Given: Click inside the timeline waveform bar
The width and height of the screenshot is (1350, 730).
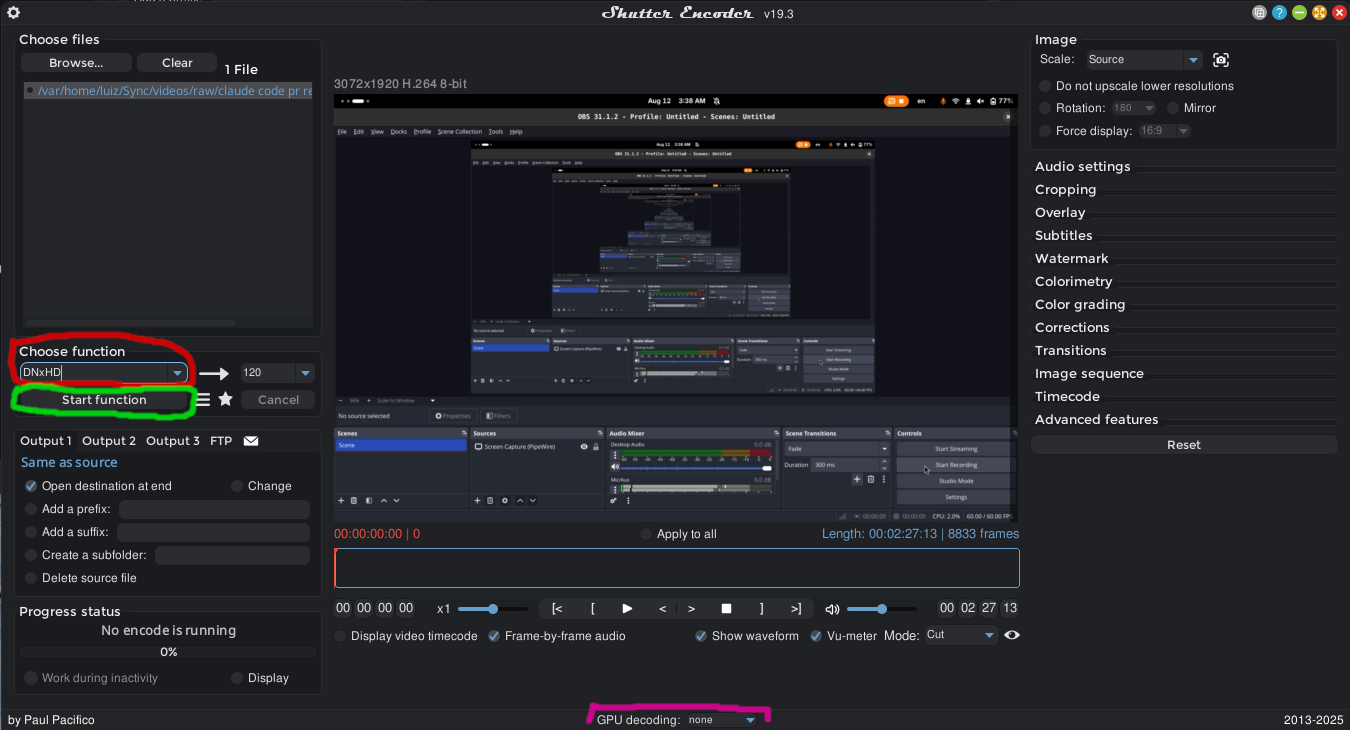Looking at the screenshot, I should point(677,568).
